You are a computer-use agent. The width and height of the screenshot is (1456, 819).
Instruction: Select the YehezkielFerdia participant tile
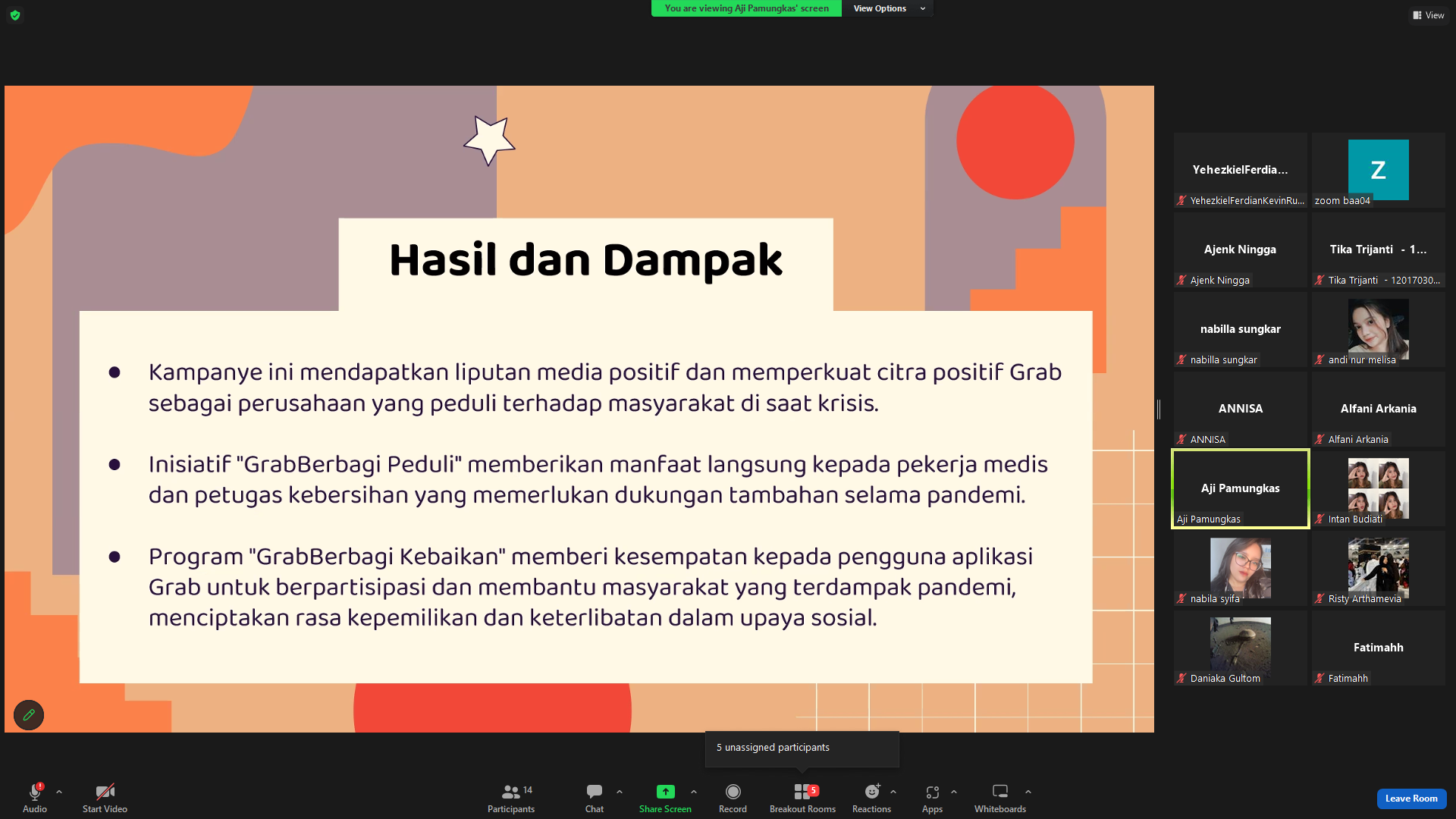1241,170
